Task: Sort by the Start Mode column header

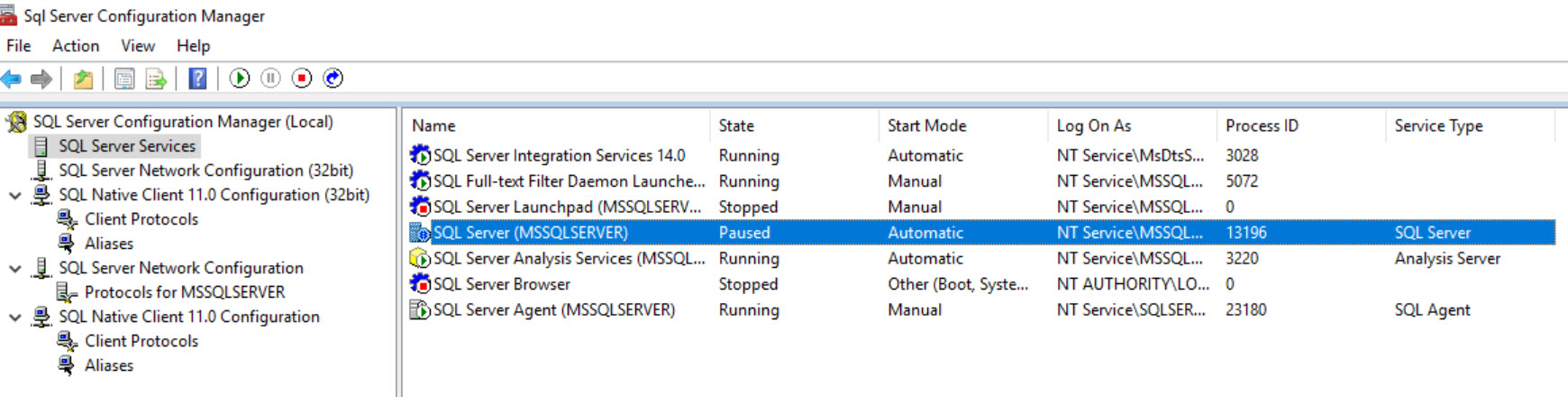Action: (964, 125)
